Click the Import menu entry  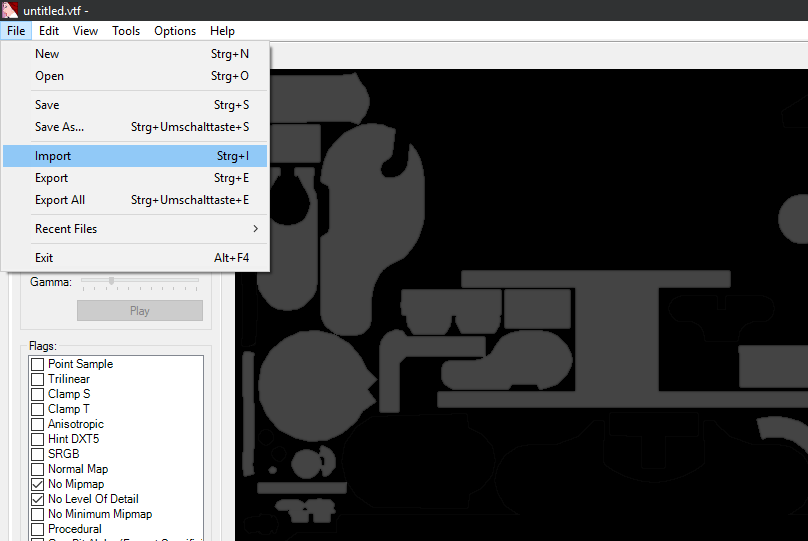(135, 156)
